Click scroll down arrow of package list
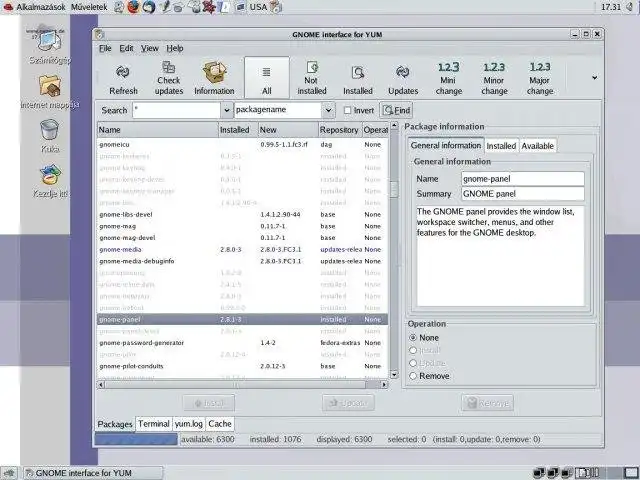Image resolution: width=640 pixels, height=480 pixels. click(394, 374)
